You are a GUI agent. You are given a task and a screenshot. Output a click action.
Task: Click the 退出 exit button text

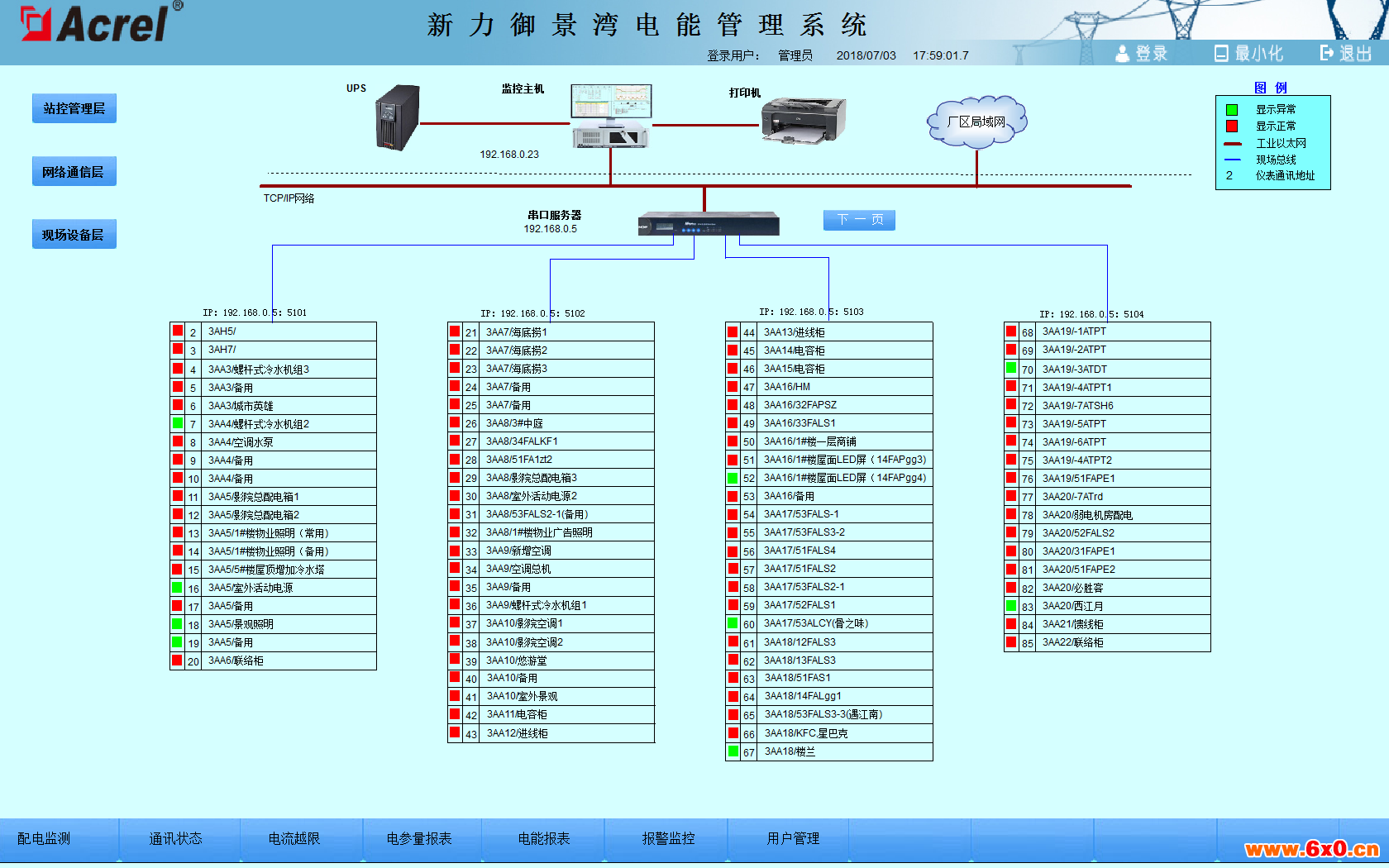(x=1355, y=54)
